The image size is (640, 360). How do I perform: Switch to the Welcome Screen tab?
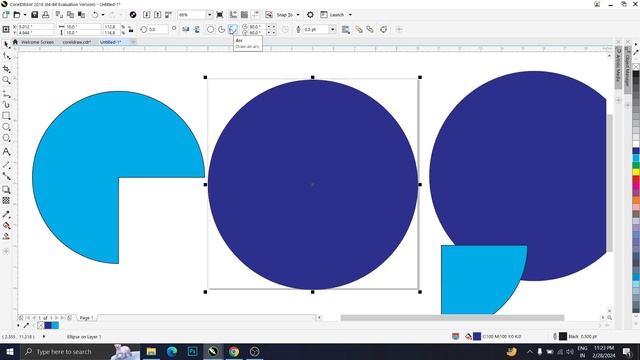click(37, 42)
